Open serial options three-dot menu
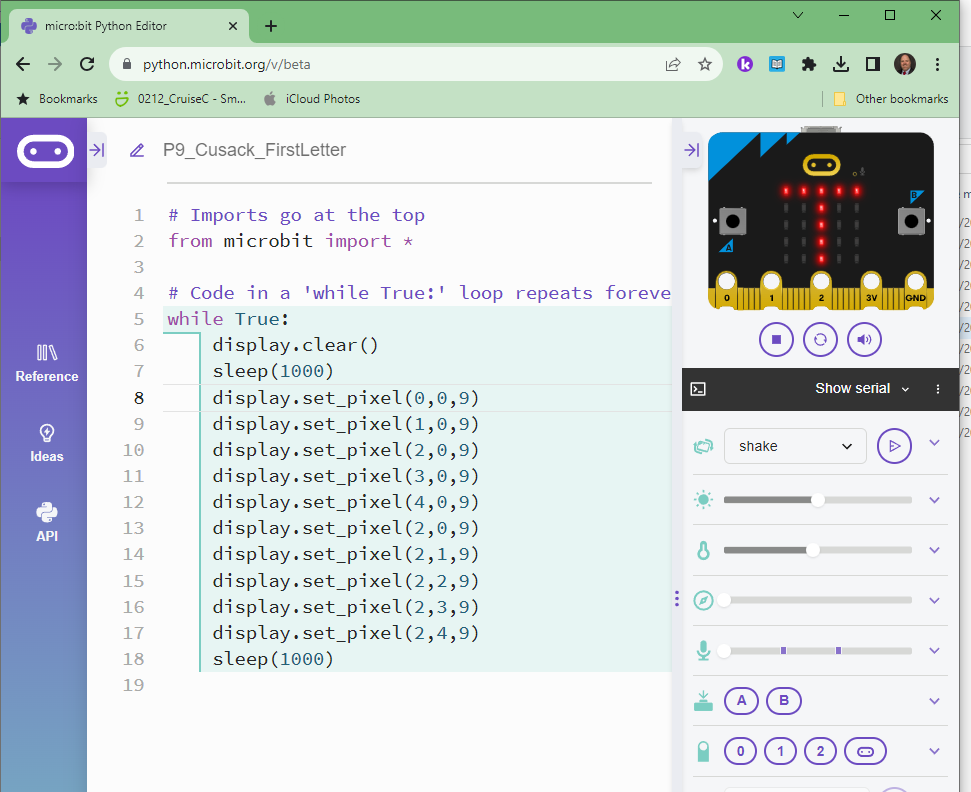The height and width of the screenshot is (792, 971). (938, 389)
